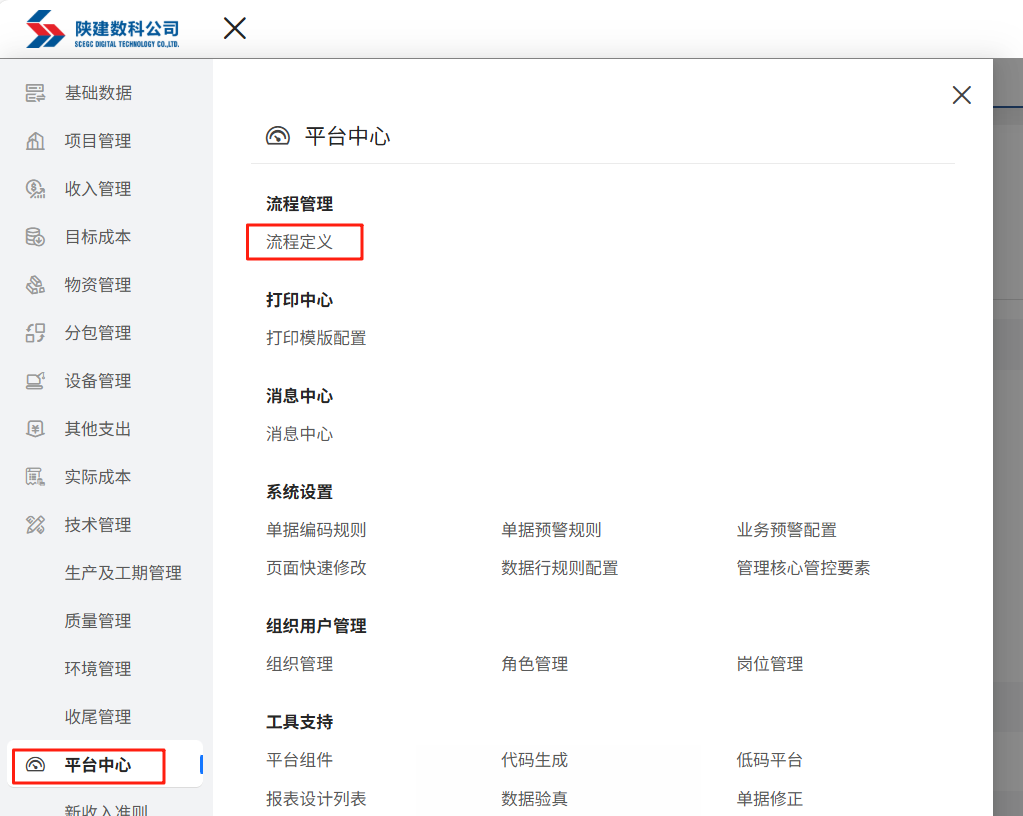Click the 分包管理 icon in sidebar
The height and width of the screenshot is (816, 1023).
click(35, 333)
